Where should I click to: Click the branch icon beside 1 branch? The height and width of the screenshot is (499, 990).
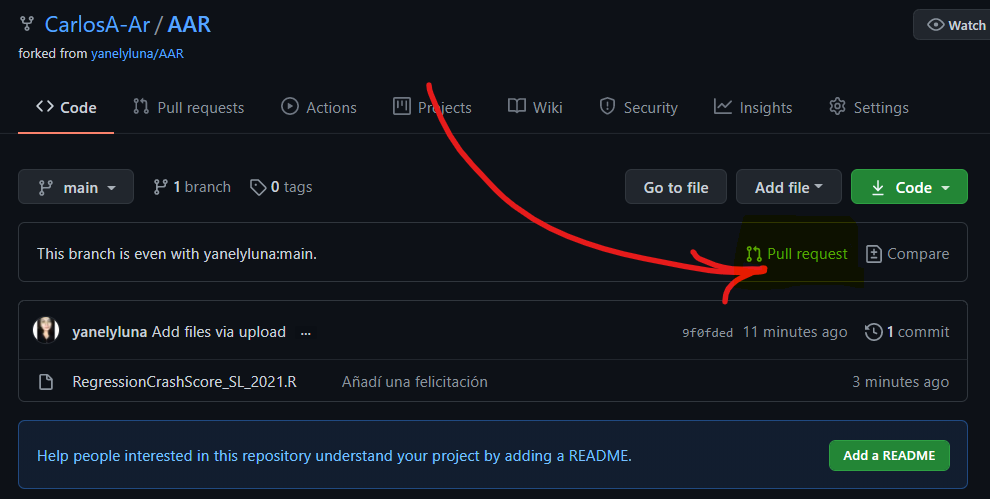160,187
